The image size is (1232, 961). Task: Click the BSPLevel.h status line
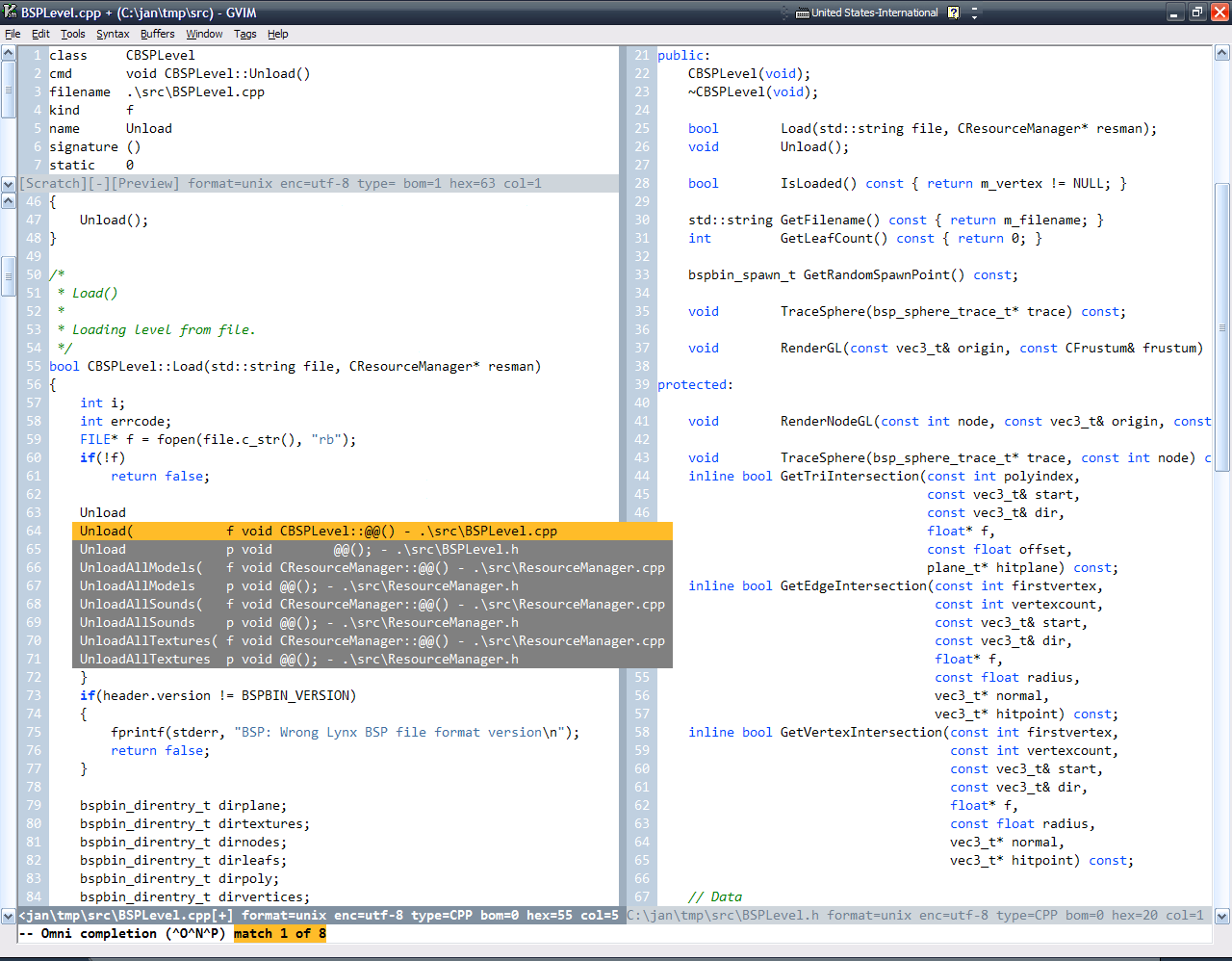(914, 916)
